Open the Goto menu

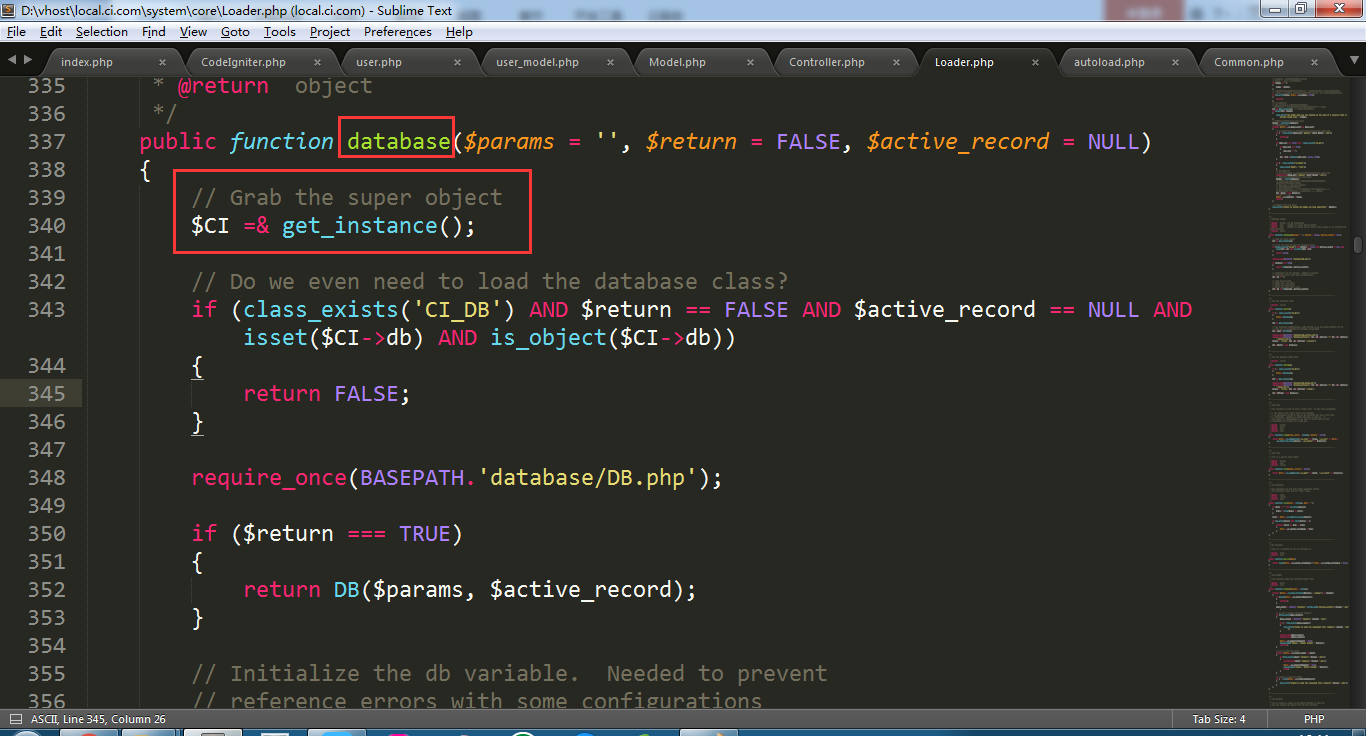click(x=235, y=32)
